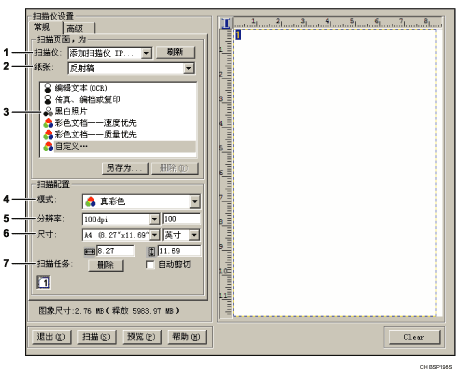Click the resolution value field 100
This screenshot has height=371, width=456.
pos(181,219)
